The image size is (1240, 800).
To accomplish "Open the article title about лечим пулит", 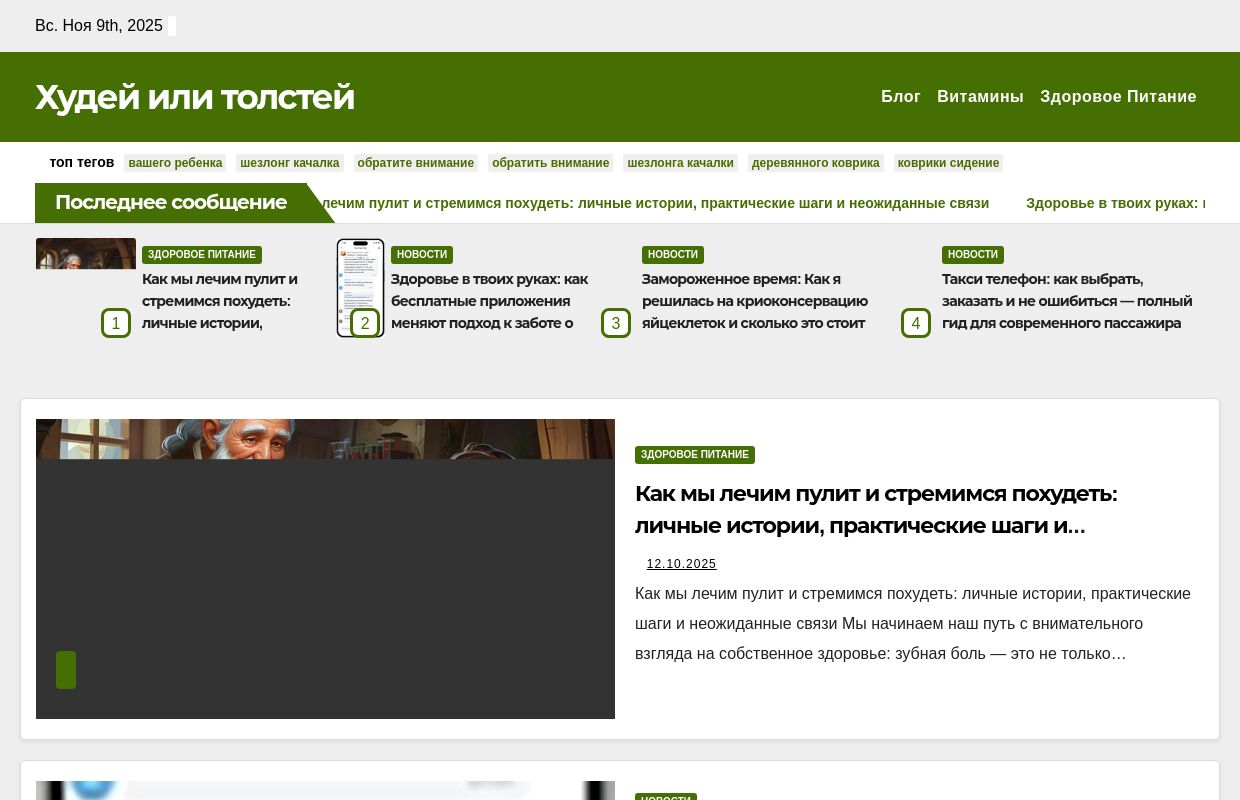I will (876, 510).
